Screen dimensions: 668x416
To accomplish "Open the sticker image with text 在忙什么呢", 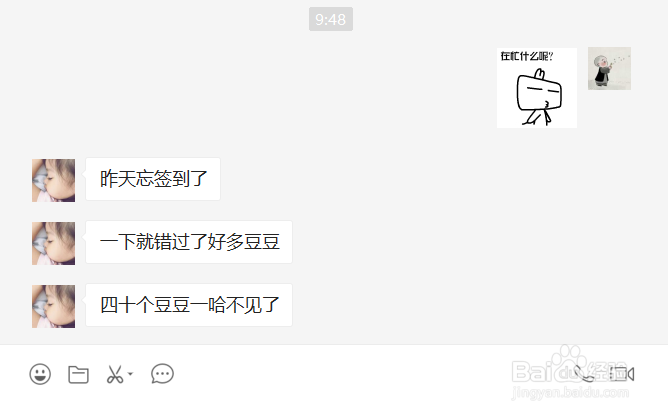I will 537,88.
